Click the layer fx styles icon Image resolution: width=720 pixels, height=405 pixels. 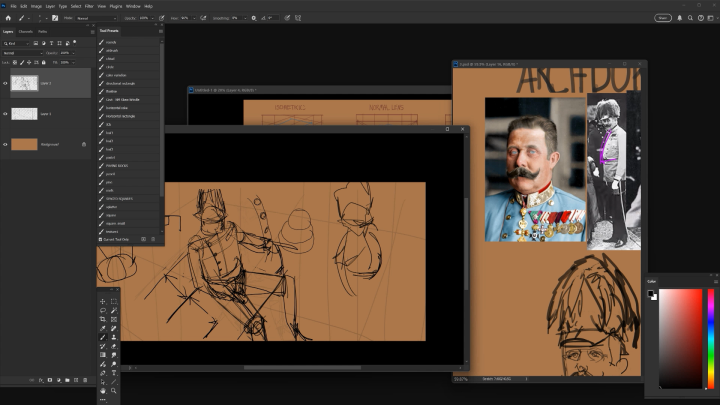41,380
